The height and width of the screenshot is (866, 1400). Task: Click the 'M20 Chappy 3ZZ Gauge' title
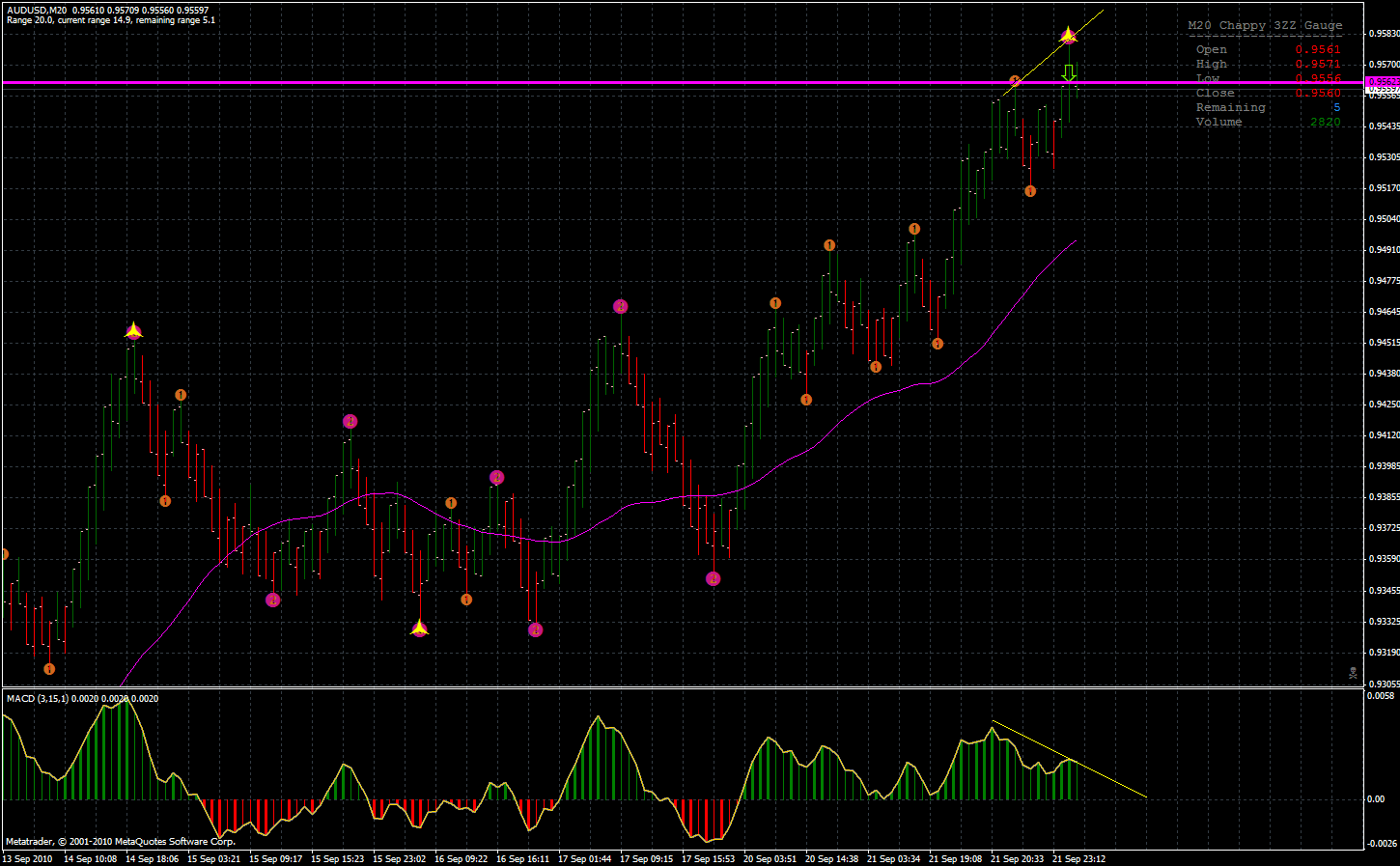(x=1264, y=26)
